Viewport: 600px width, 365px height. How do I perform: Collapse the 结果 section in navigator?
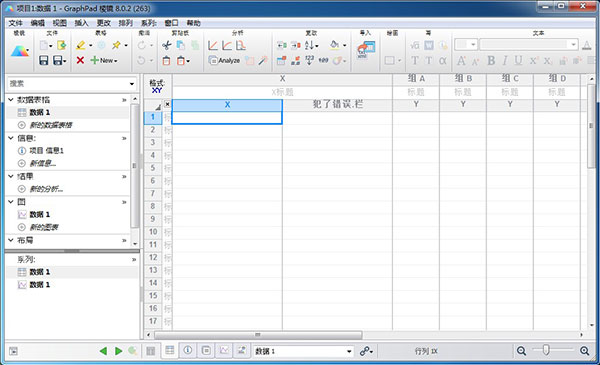click(11, 176)
